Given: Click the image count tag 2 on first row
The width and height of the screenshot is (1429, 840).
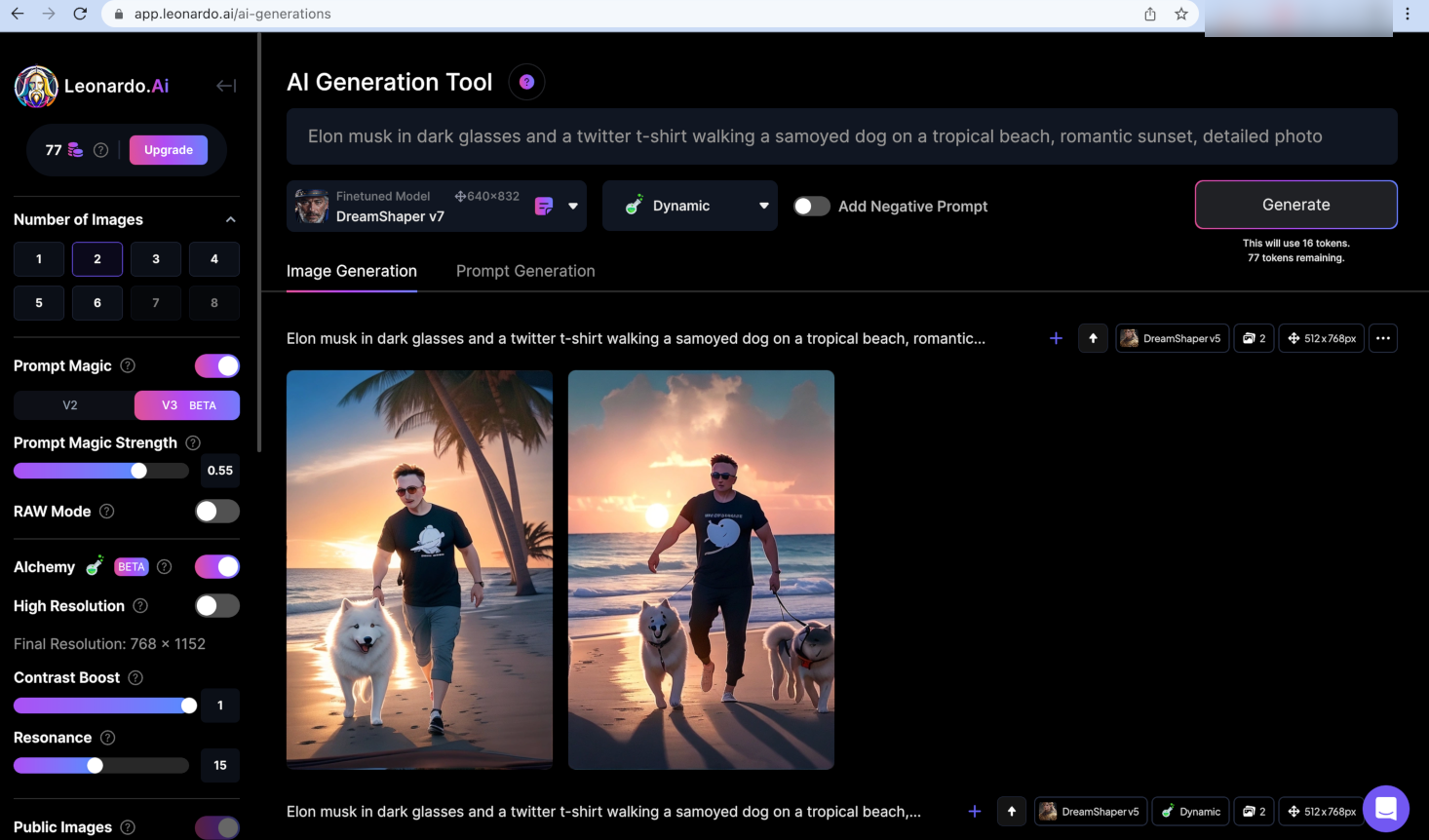Looking at the screenshot, I should 1254,338.
